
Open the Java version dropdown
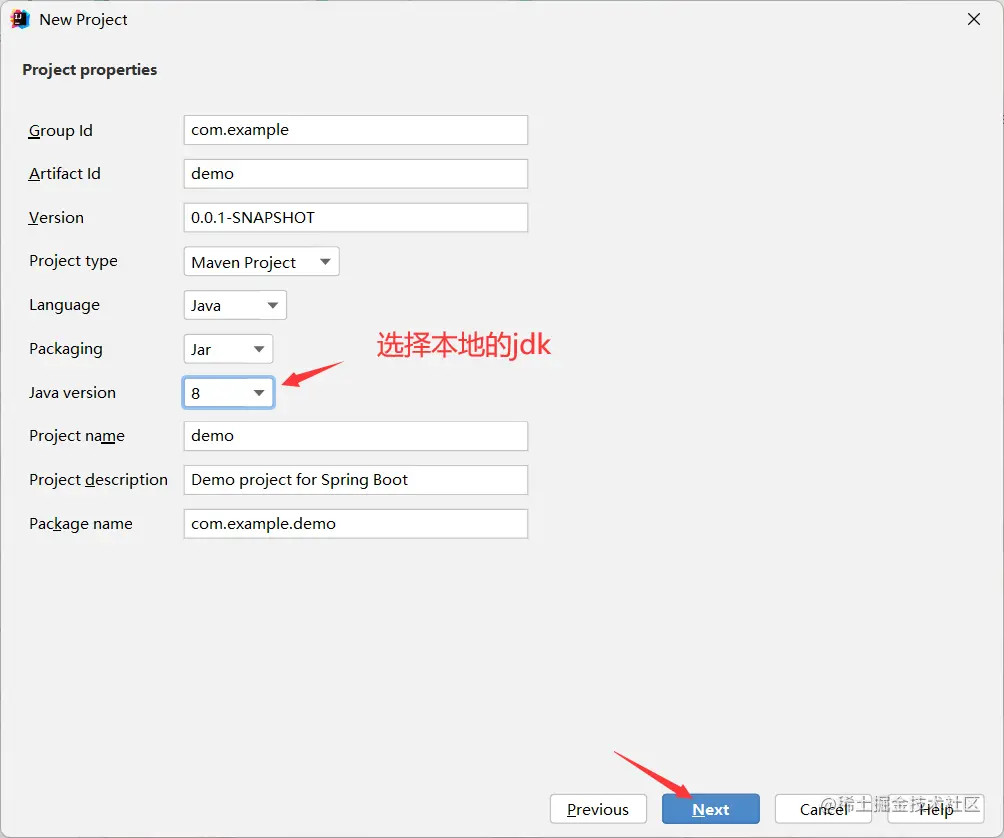pyautogui.click(x=228, y=392)
